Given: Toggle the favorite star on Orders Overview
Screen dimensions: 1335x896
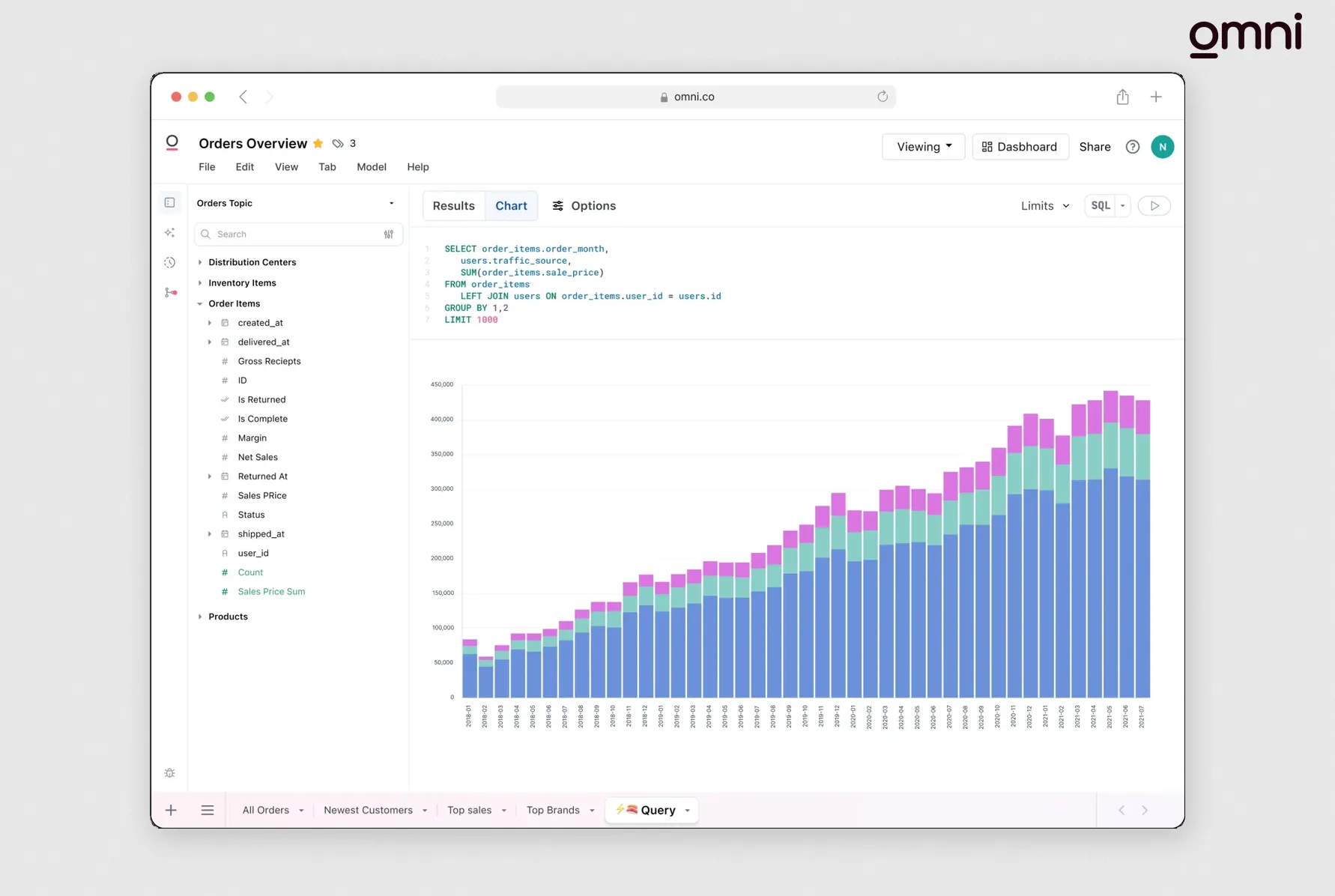Looking at the screenshot, I should [x=318, y=143].
